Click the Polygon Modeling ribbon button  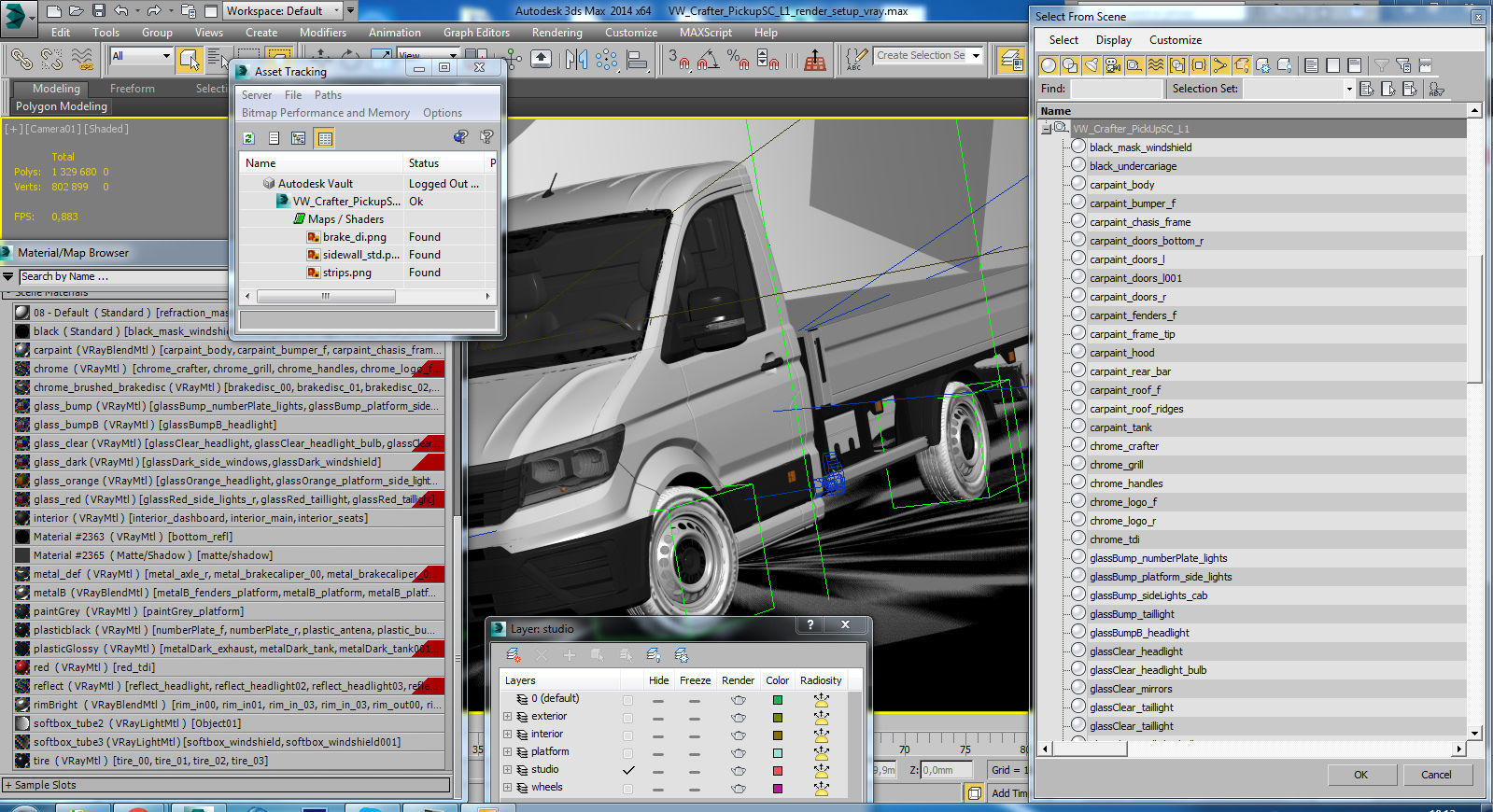pyautogui.click(x=62, y=106)
